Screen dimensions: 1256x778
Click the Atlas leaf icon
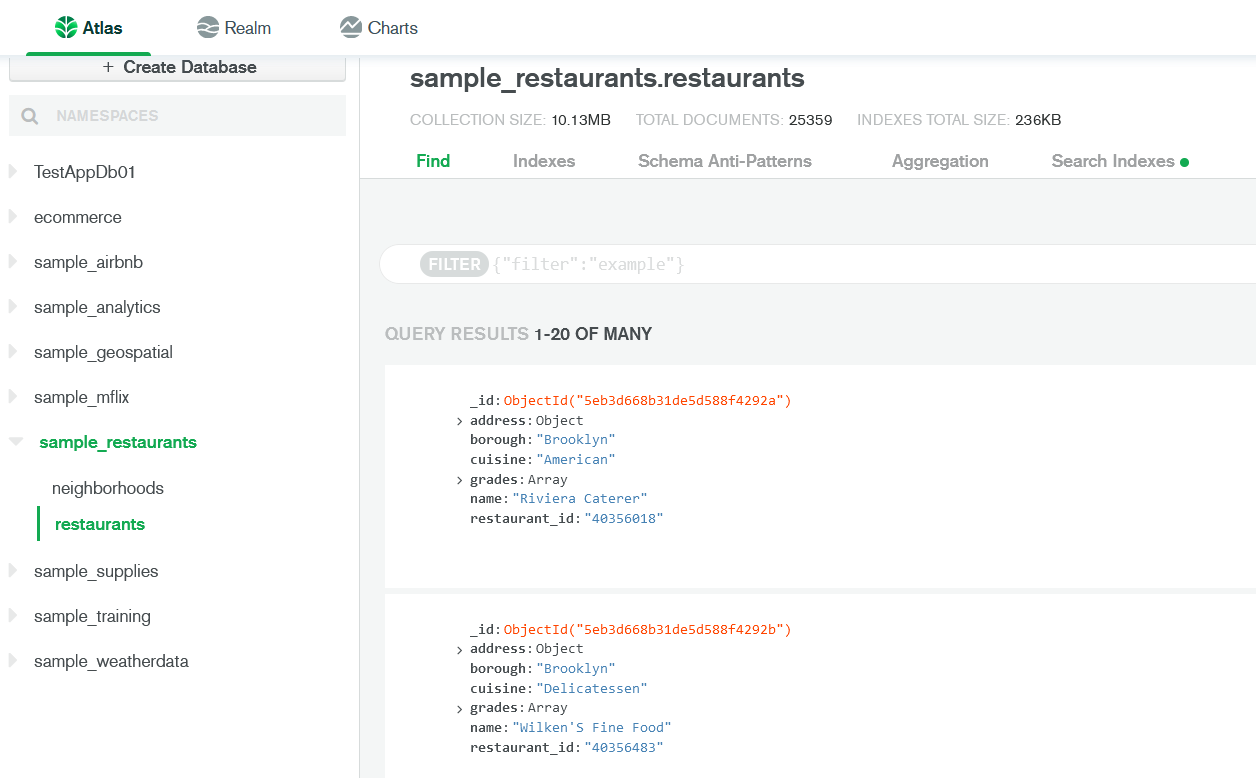pos(66,27)
